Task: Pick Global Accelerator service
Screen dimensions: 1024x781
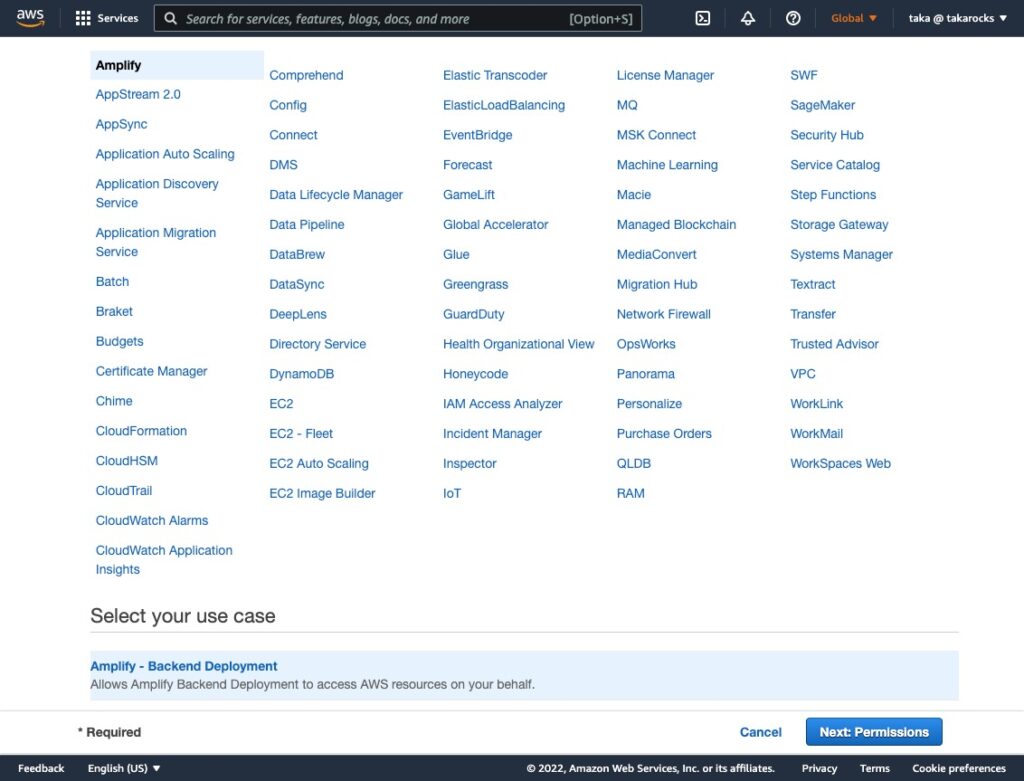Action: 496,225
